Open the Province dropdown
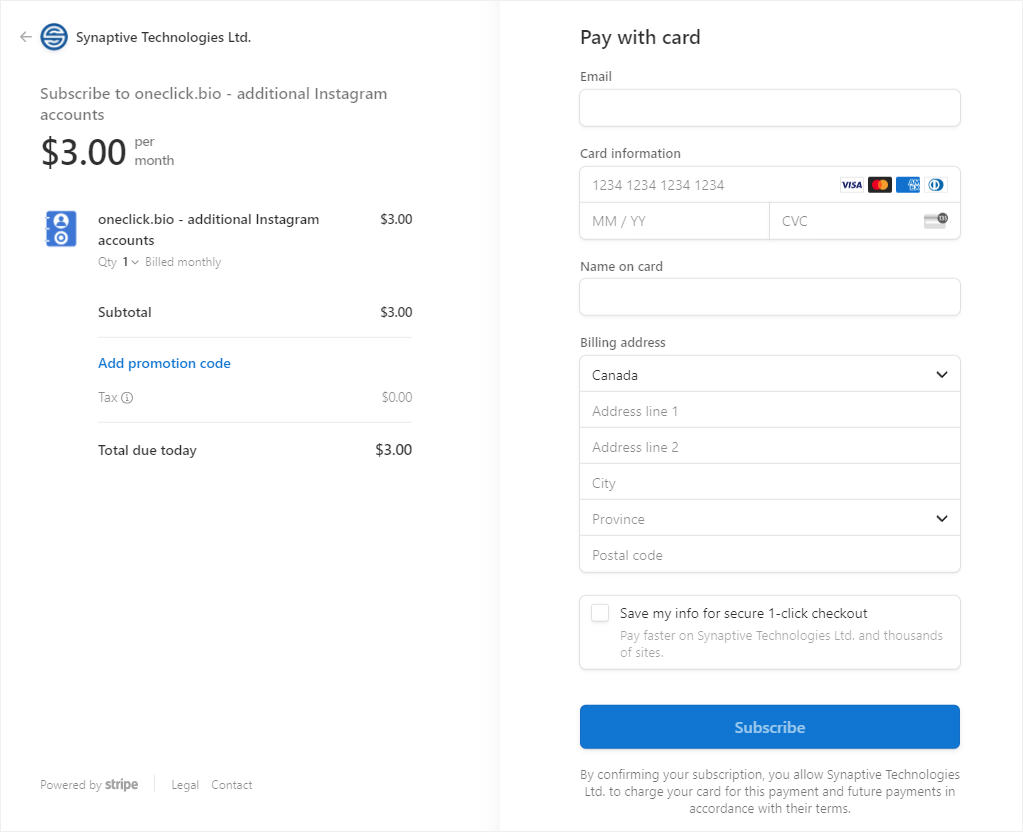The image size is (1023, 832). [x=770, y=519]
